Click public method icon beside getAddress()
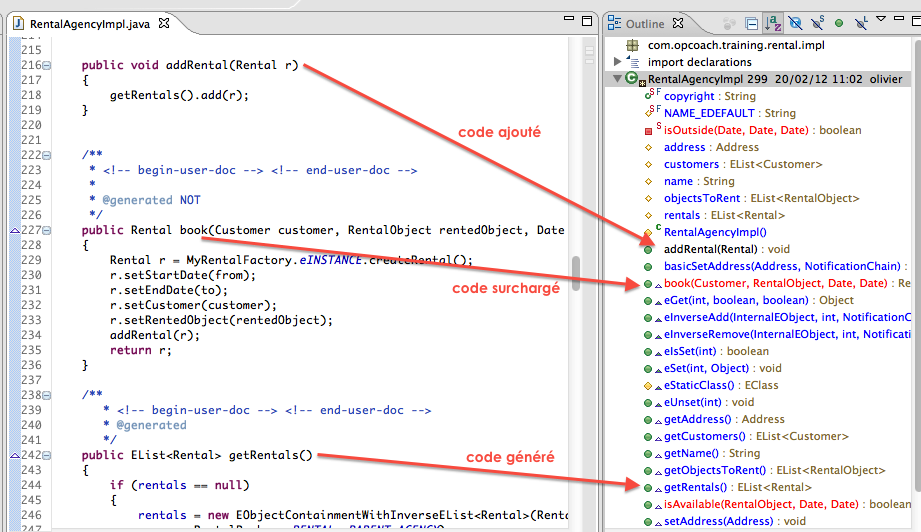 point(648,420)
